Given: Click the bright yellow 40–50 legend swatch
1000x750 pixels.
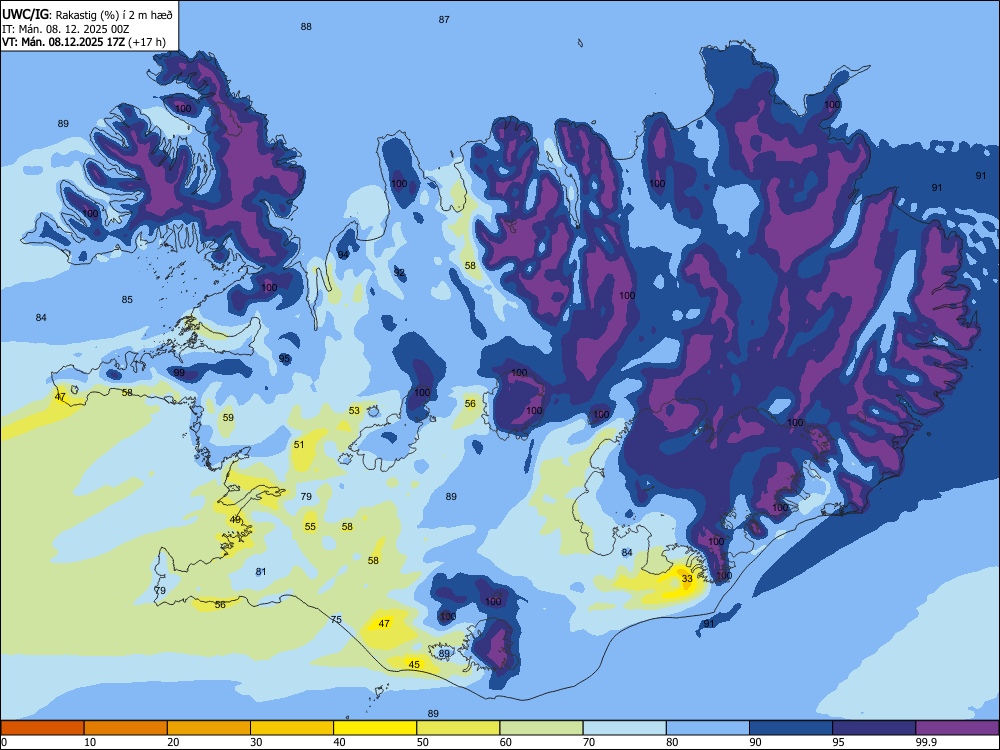Looking at the screenshot, I should [375, 728].
